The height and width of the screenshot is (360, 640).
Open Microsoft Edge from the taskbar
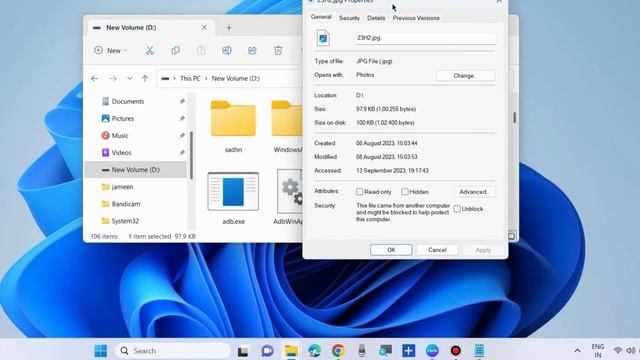315,351
